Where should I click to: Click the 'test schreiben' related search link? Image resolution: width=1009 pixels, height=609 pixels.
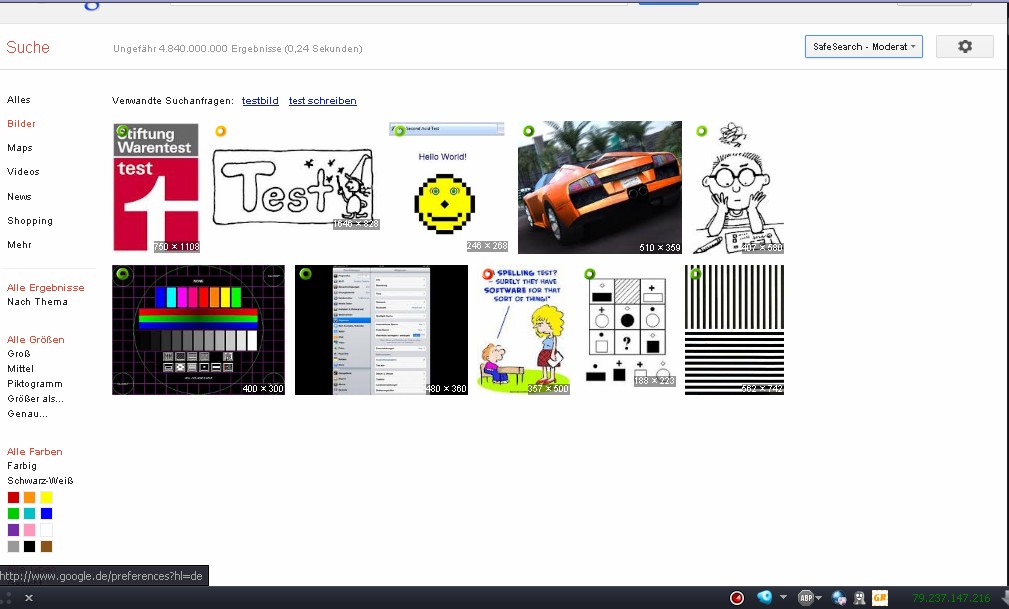(322, 101)
